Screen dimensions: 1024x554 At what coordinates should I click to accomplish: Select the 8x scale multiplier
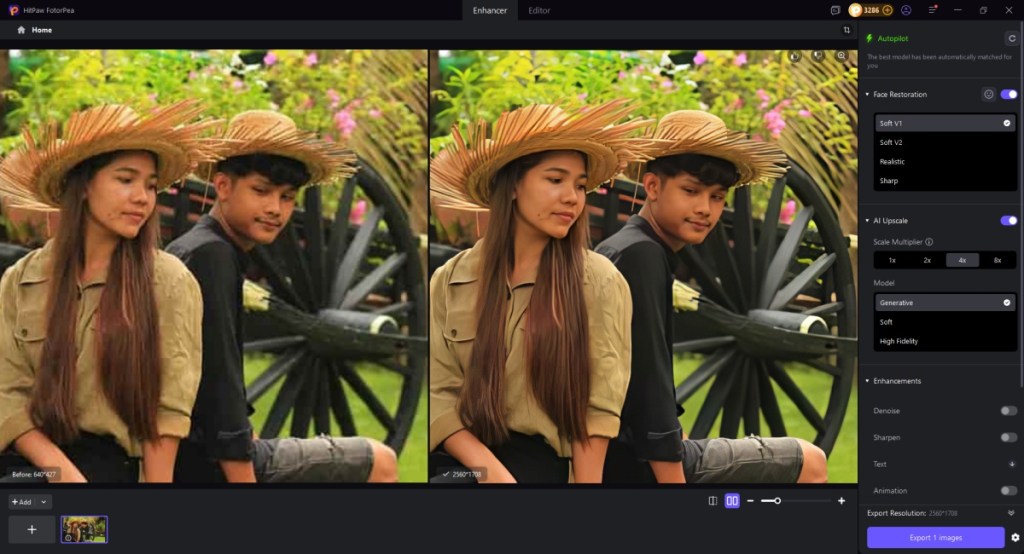click(997, 260)
